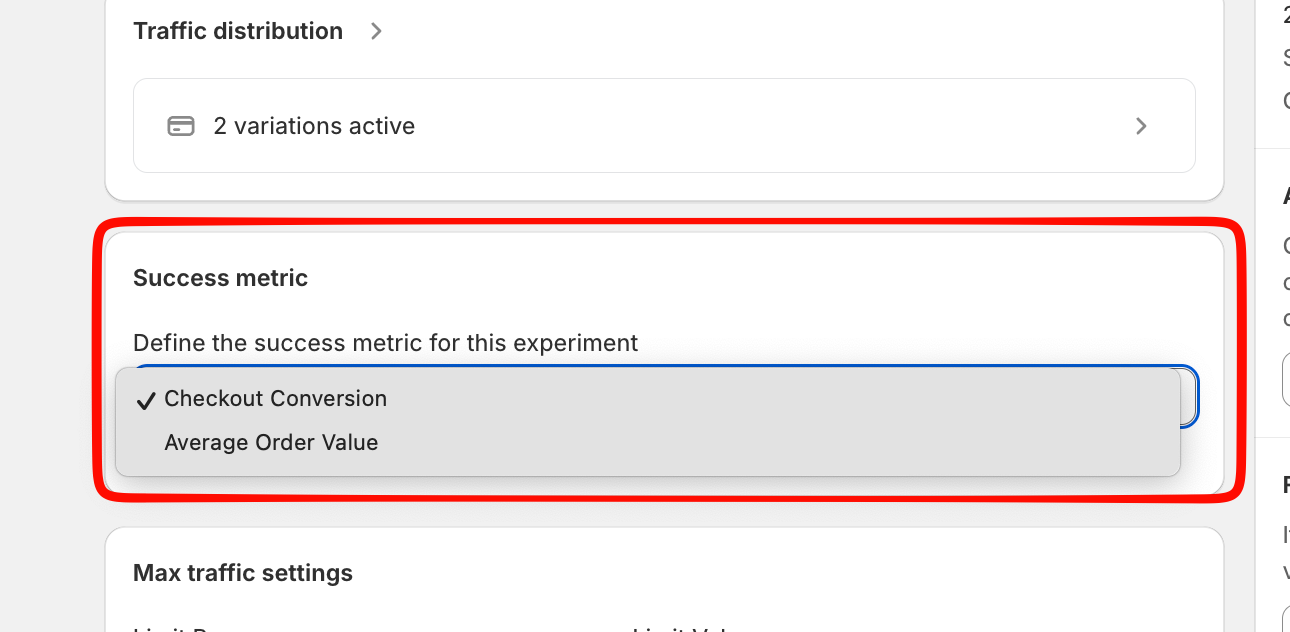Expand the variations row right chevron
Screen dimensions: 1290x632
point(1141,126)
